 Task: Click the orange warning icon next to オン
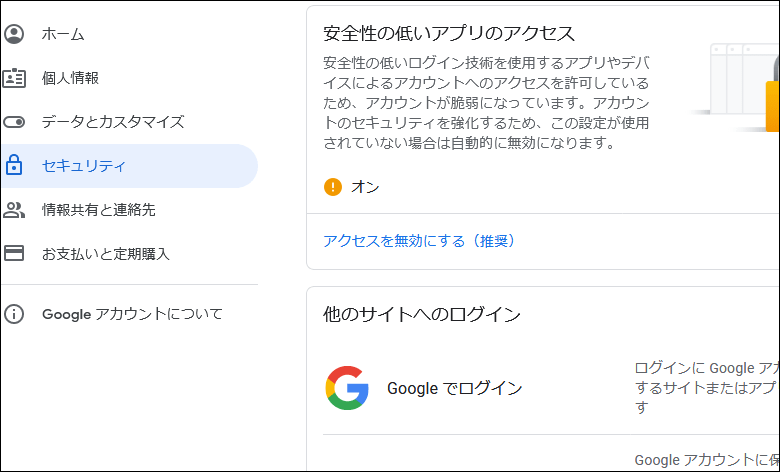click(x=333, y=187)
